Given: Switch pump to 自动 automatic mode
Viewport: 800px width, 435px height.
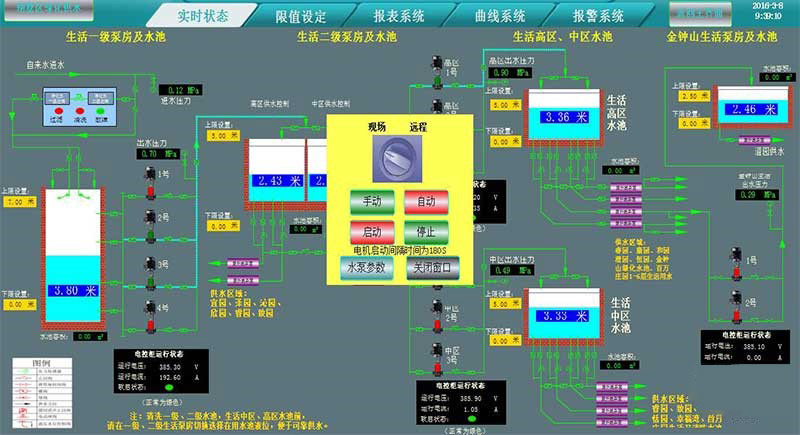Looking at the screenshot, I should (x=426, y=201).
